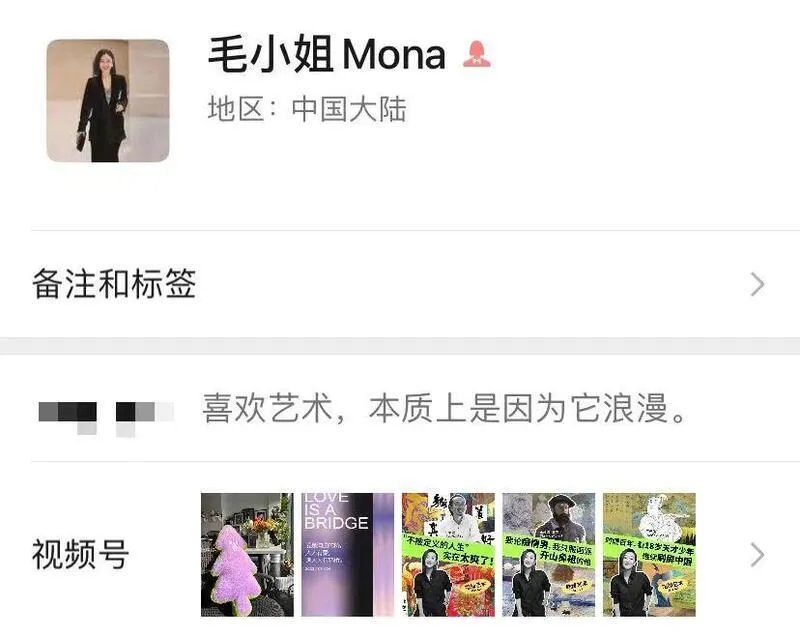Click the woman in black suit in avatar
This screenshot has height=636, width=800.
pyautogui.click(x=104, y=105)
